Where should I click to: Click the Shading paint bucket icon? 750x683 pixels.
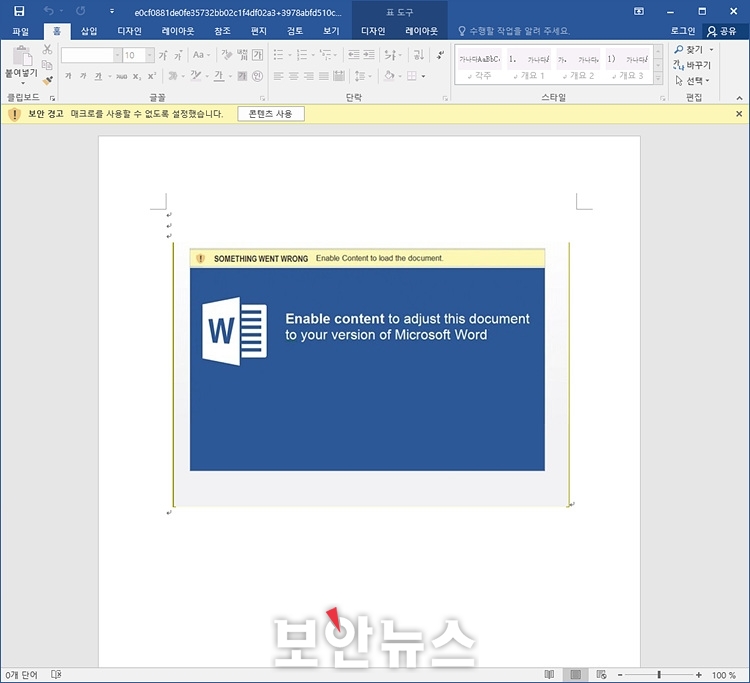(x=389, y=76)
